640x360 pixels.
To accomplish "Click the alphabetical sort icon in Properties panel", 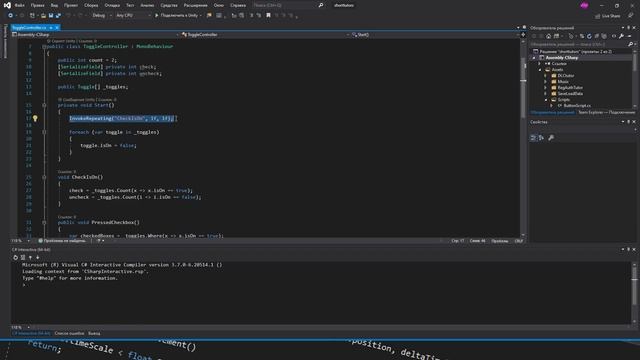I will click(541, 138).
